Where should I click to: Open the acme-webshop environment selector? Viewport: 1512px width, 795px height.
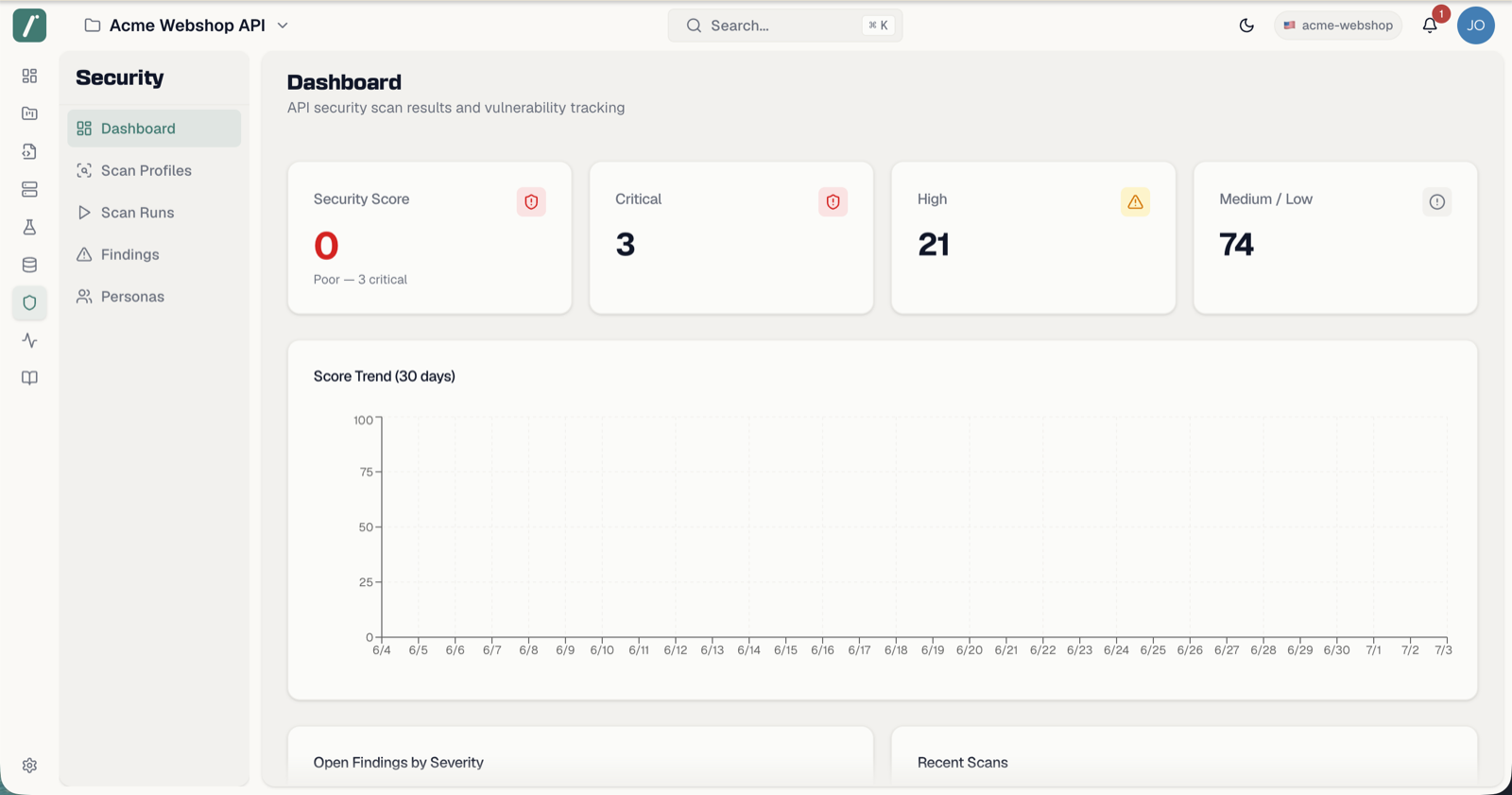point(1338,26)
